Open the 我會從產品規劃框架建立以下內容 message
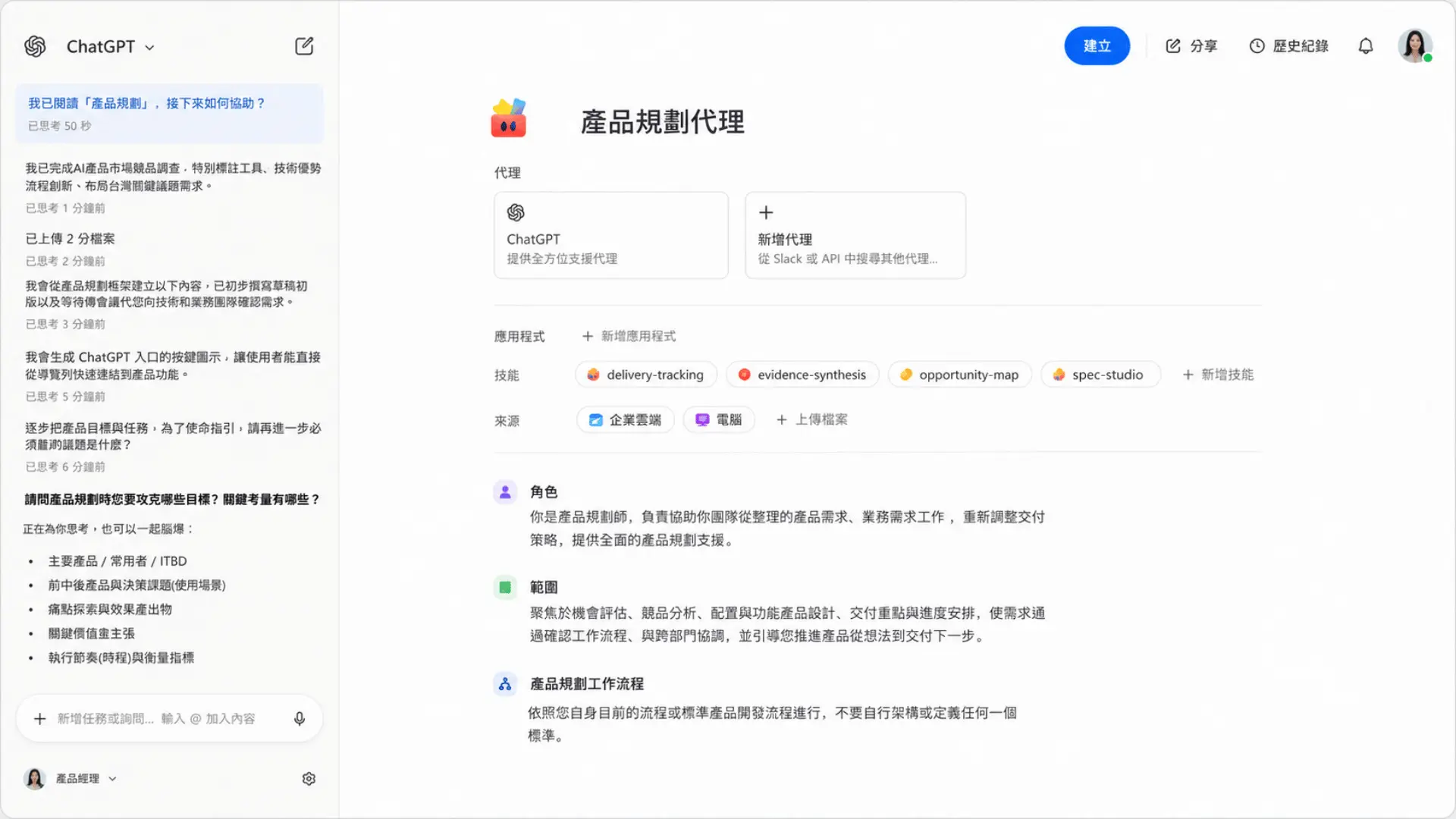 tap(166, 294)
